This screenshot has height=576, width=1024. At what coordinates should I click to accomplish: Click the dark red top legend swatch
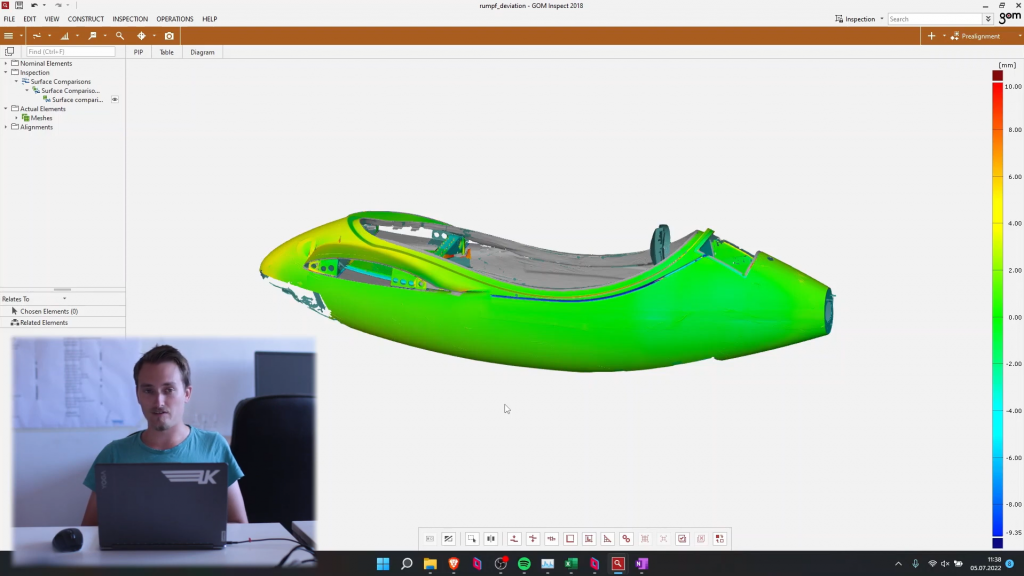(997, 75)
